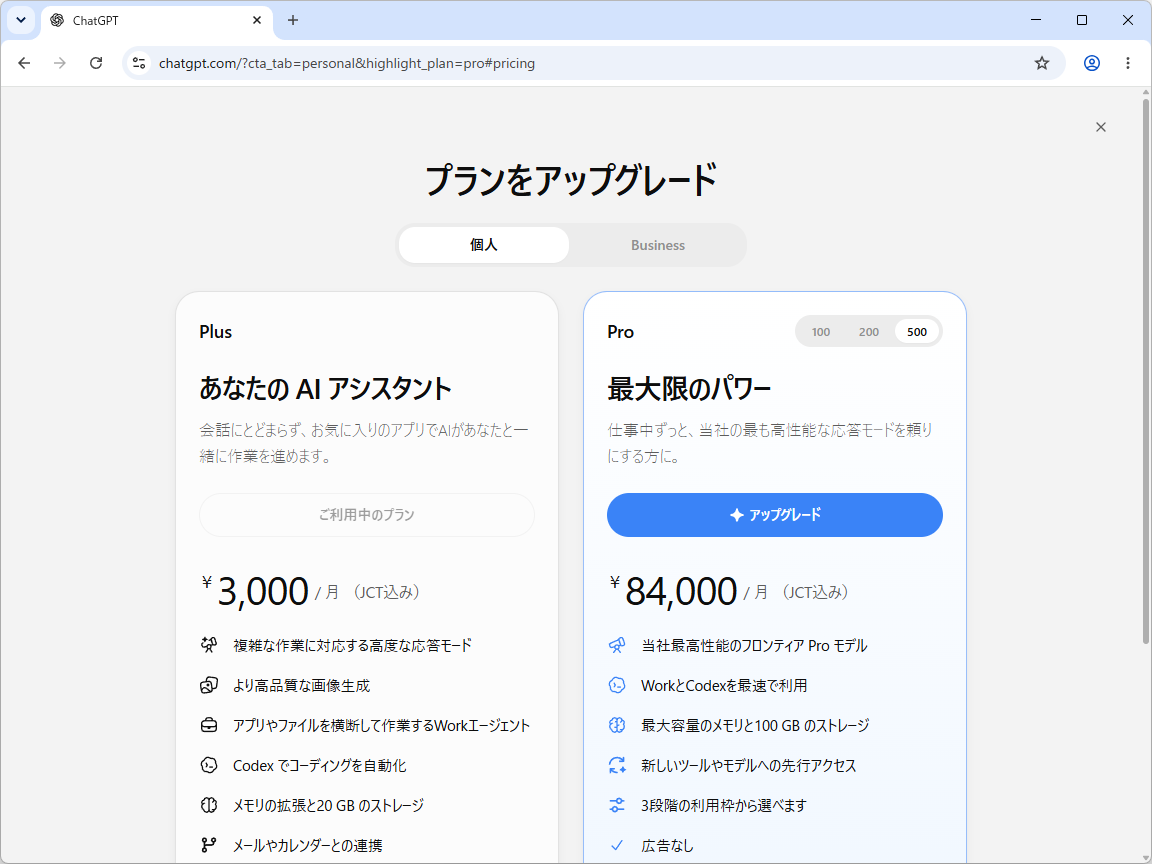This screenshot has width=1152, height=864.
Task: Open the Chrome profile menu
Action: point(1092,63)
